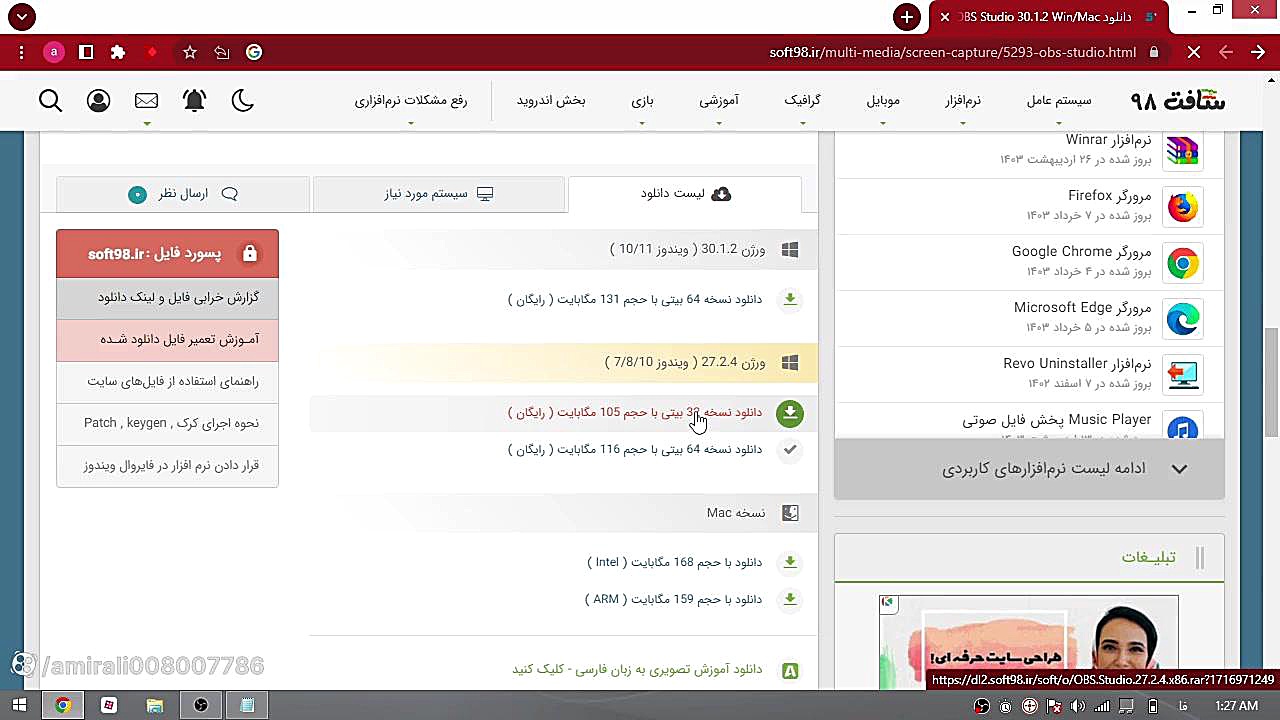This screenshot has width=1280, height=720.
Task: Click the taskbar volume speaker icon
Action: coord(1078,706)
